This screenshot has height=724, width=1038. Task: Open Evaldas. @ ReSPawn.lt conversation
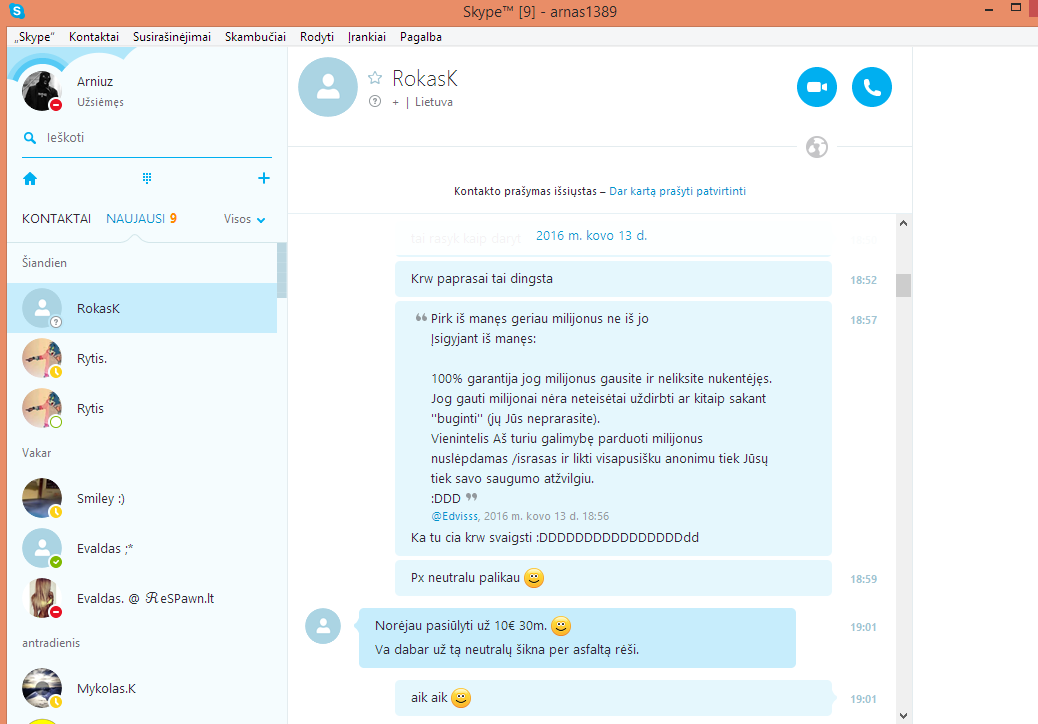pos(142,598)
